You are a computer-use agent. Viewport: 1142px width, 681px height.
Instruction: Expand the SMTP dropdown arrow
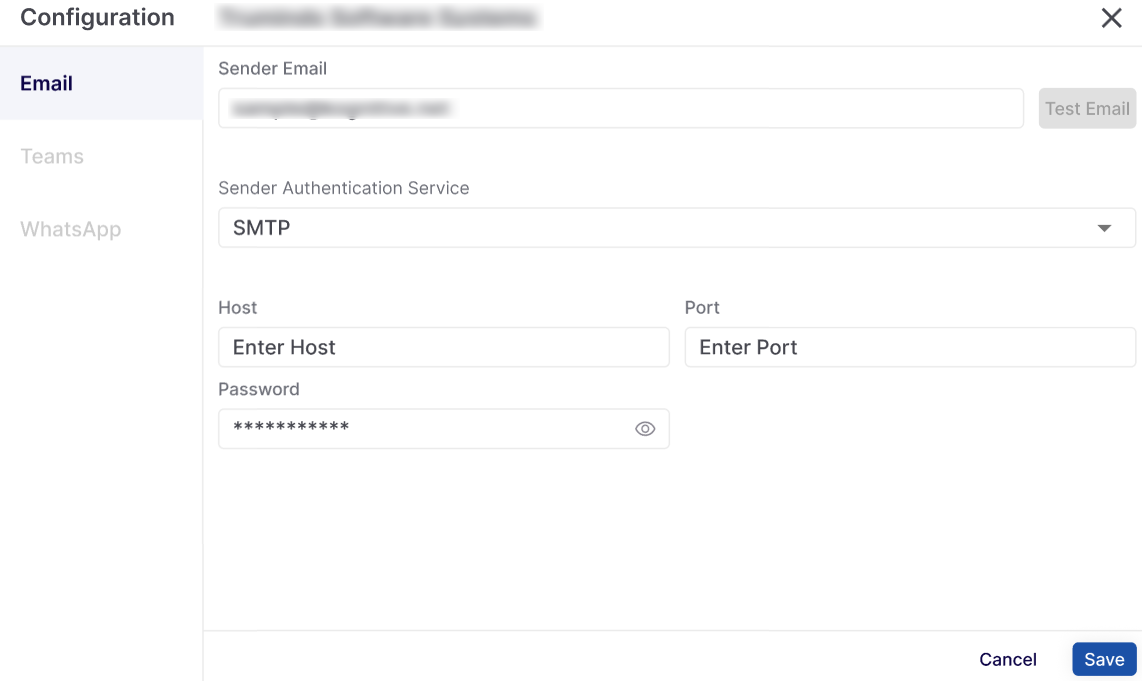click(x=1104, y=228)
